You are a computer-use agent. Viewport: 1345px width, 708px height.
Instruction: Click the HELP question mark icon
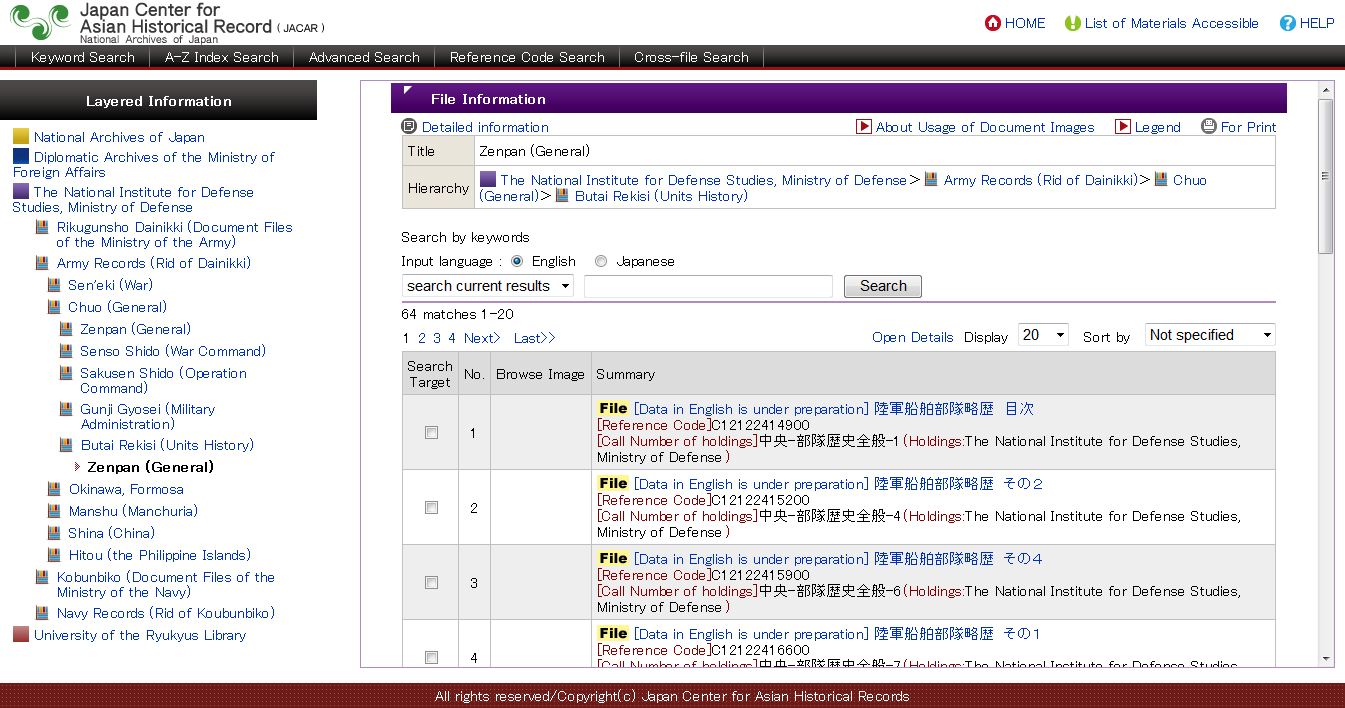[1288, 23]
